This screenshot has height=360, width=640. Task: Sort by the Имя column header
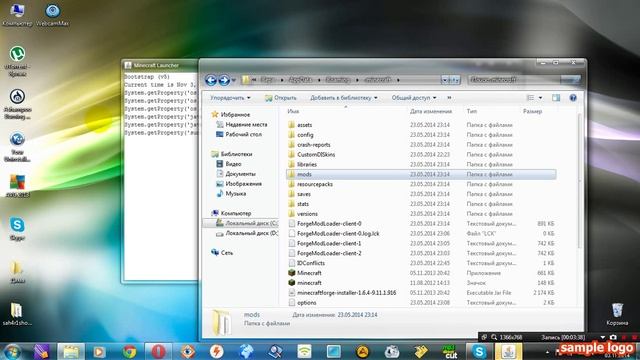[293, 111]
